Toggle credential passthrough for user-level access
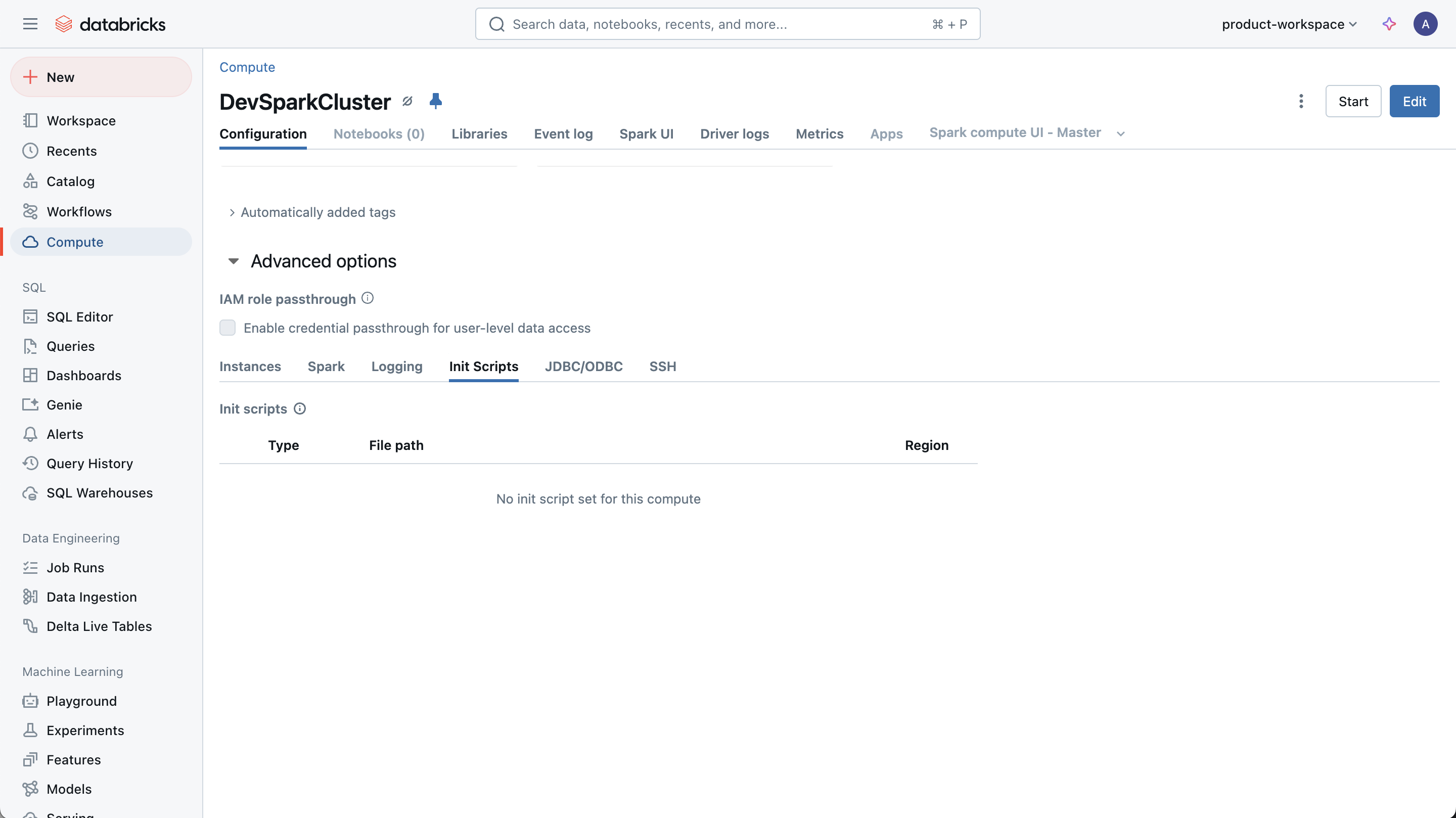This screenshot has width=1456, height=818. pyautogui.click(x=227, y=328)
